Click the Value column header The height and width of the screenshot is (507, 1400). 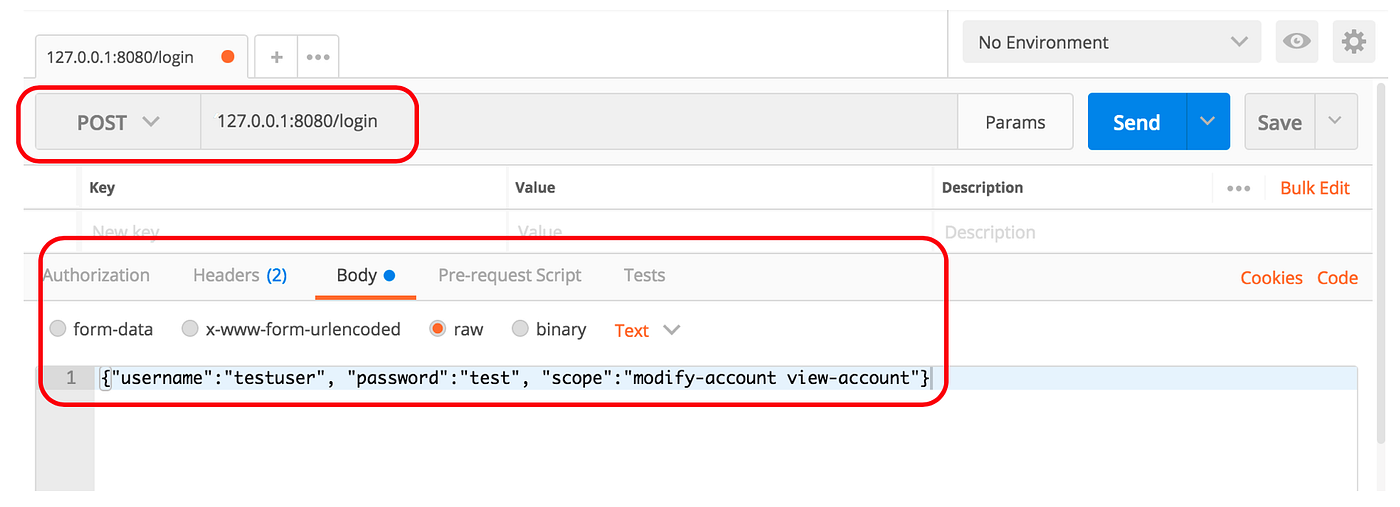pos(535,188)
